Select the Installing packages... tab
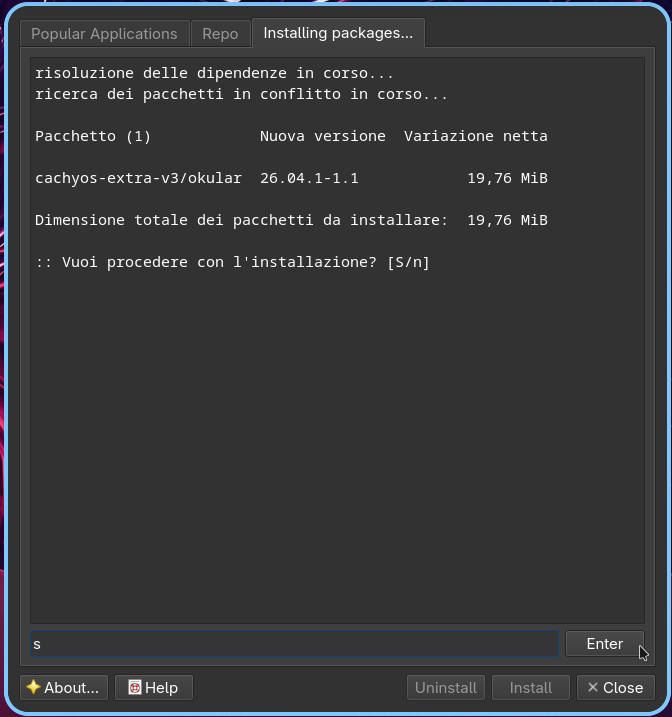Viewport: 672px width, 717px height. coord(338,33)
